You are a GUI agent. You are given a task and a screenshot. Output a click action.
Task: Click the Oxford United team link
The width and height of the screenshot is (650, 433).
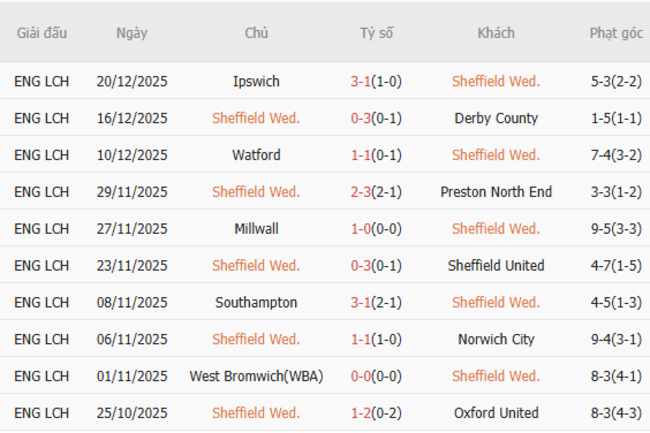pos(495,413)
